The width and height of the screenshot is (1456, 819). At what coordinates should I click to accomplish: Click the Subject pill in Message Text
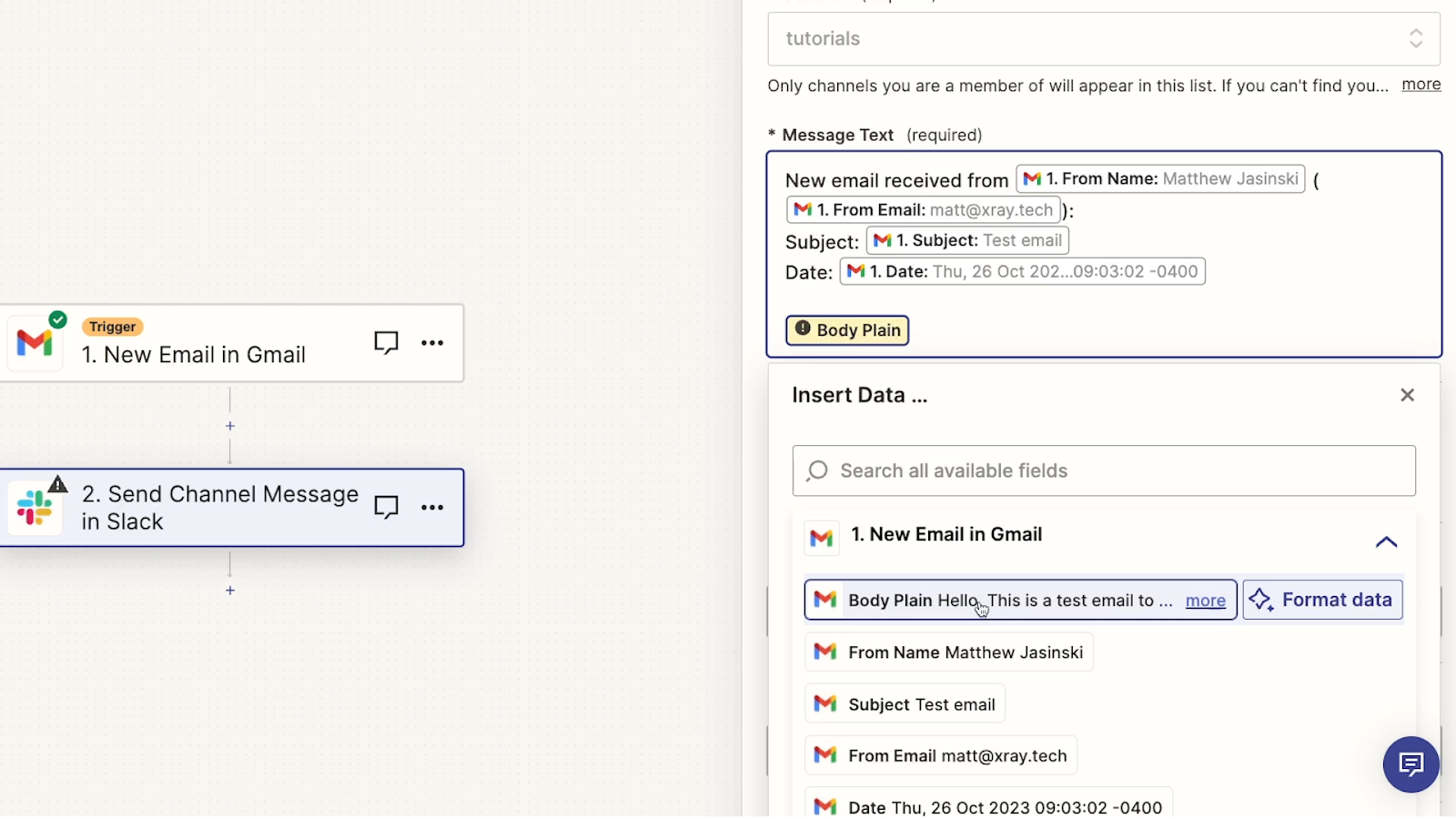(x=967, y=240)
